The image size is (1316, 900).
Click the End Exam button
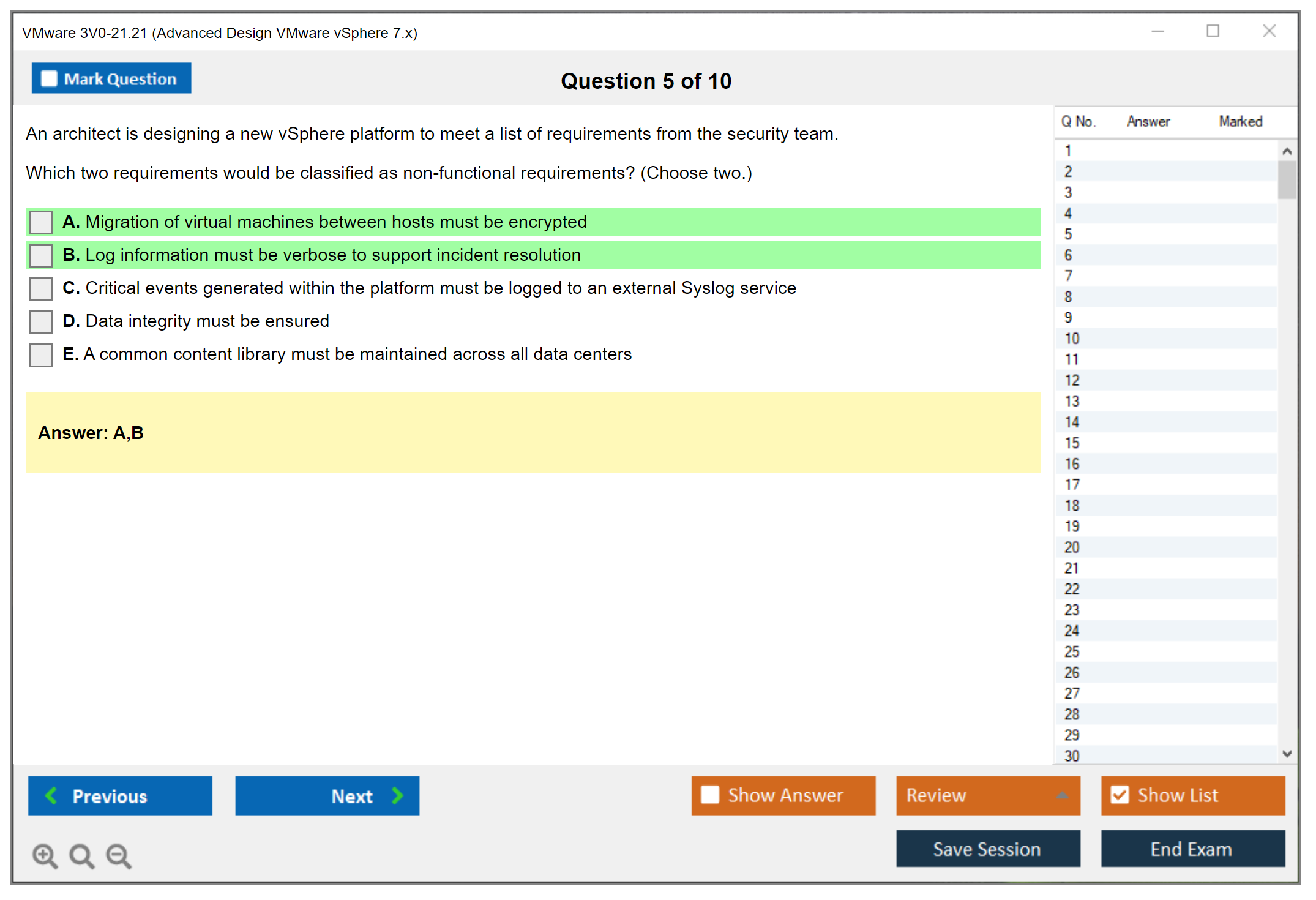pyautogui.click(x=1192, y=849)
